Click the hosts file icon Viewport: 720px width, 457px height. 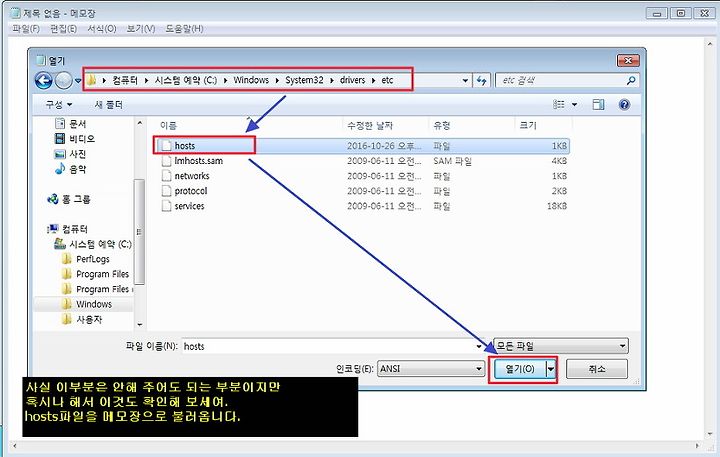click(x=167, y=146)
